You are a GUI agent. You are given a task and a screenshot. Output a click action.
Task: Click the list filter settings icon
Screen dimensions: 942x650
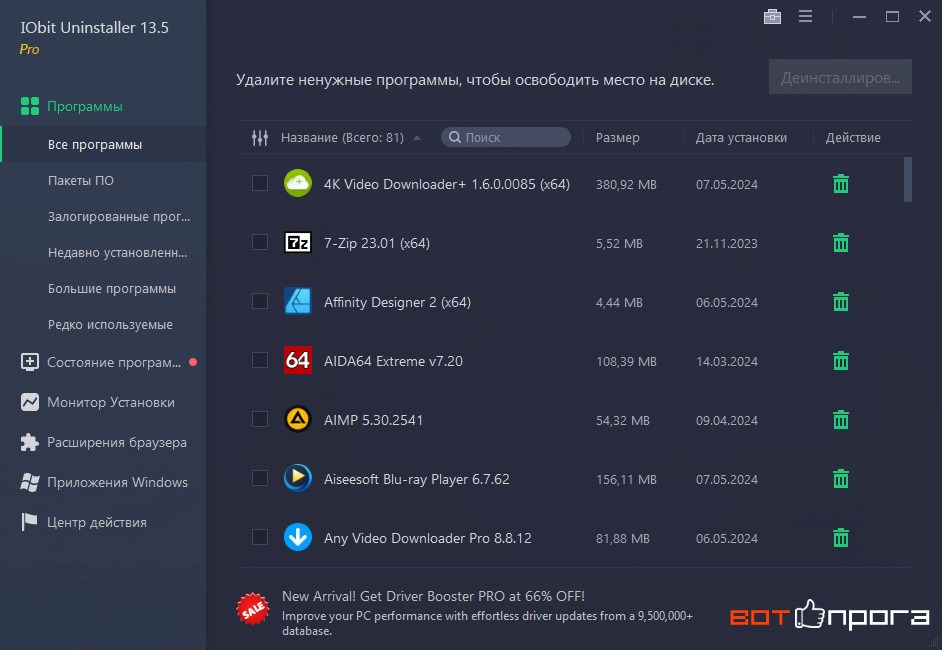click(260, 138)
